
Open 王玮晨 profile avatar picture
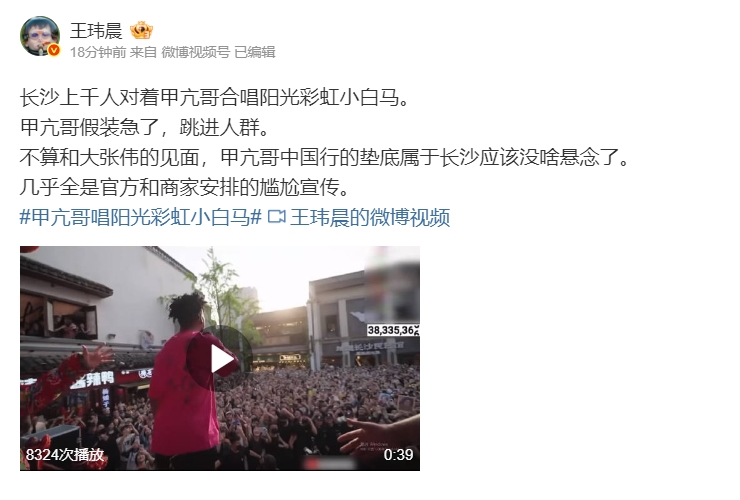tap(40, 36)
